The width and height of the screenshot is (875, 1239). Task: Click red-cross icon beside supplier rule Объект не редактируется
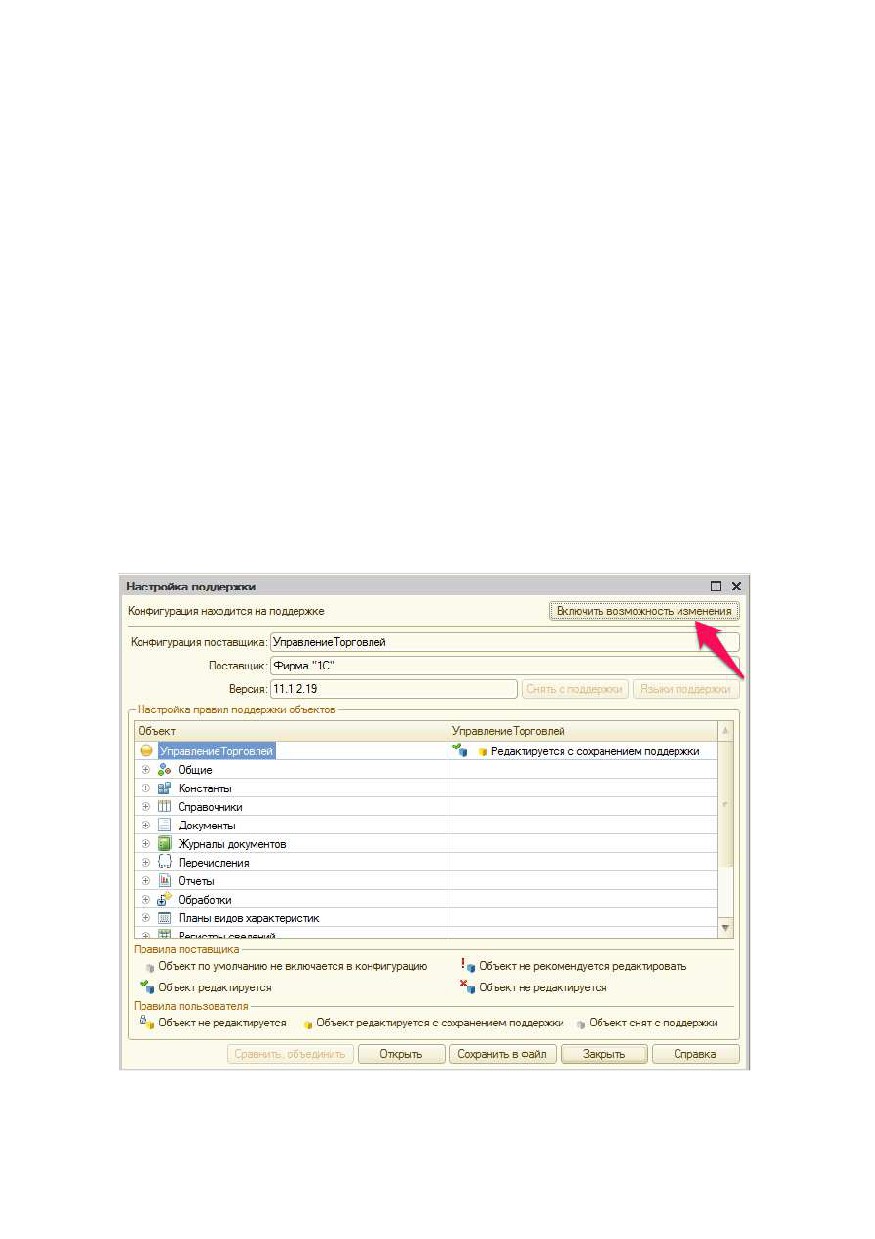[x=467, y=987]
